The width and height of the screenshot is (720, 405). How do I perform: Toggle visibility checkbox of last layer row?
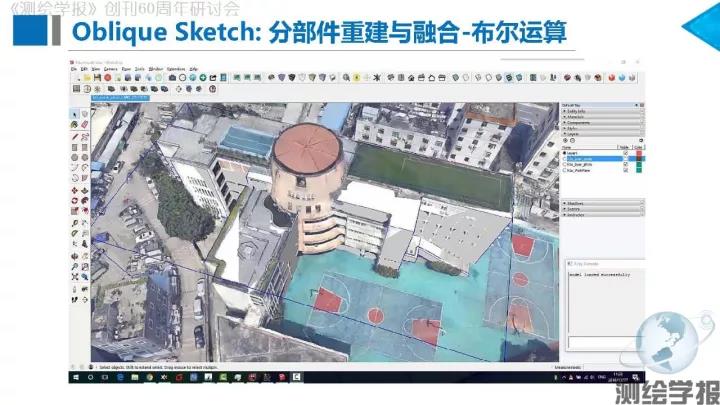coord(625,170)
